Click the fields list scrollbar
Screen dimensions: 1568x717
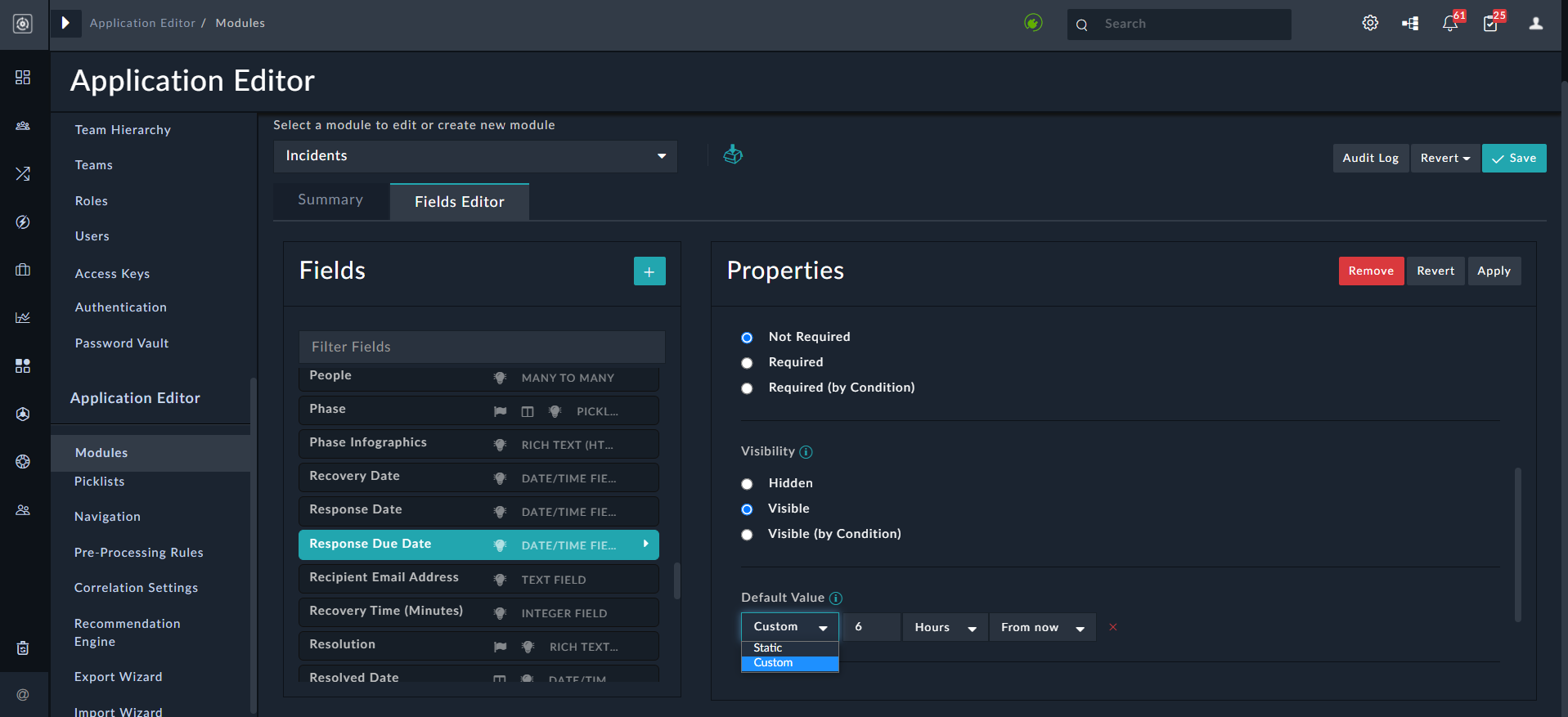pos(676,580)
